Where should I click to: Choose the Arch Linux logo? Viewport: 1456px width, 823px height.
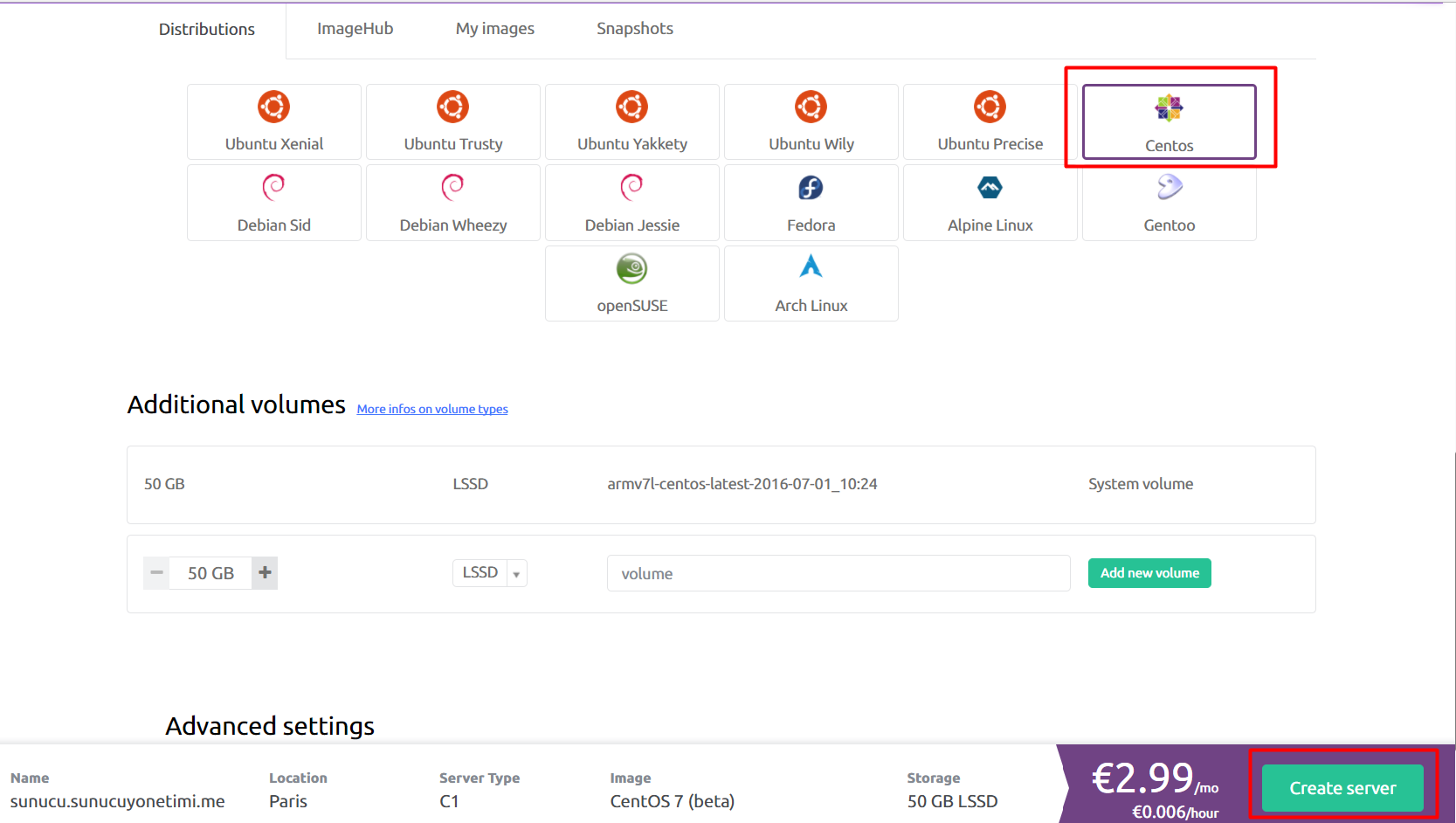tap(811, 266)
